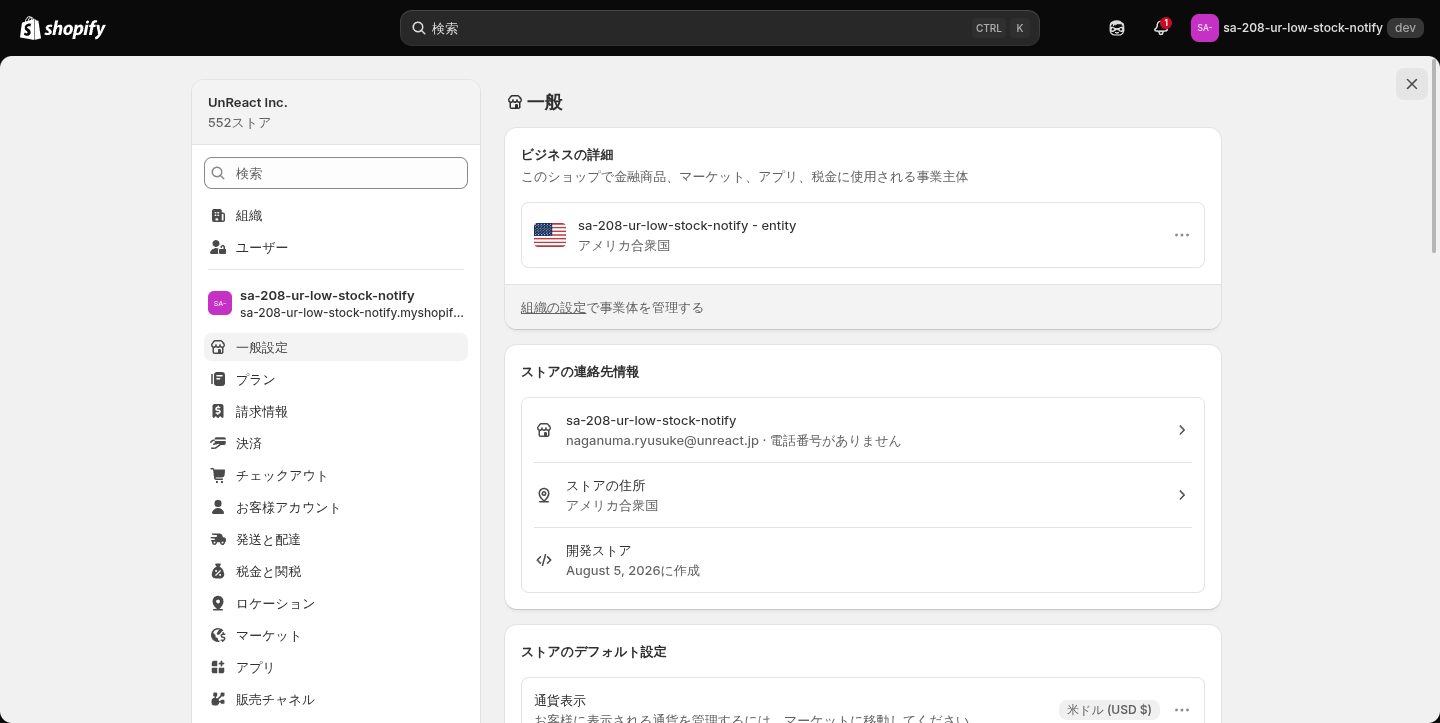This screenshot has width=1440, height=723.
Task: Click the SA- store avatar in top bar
Action: pyautogui.click(x=1204, y=28)
